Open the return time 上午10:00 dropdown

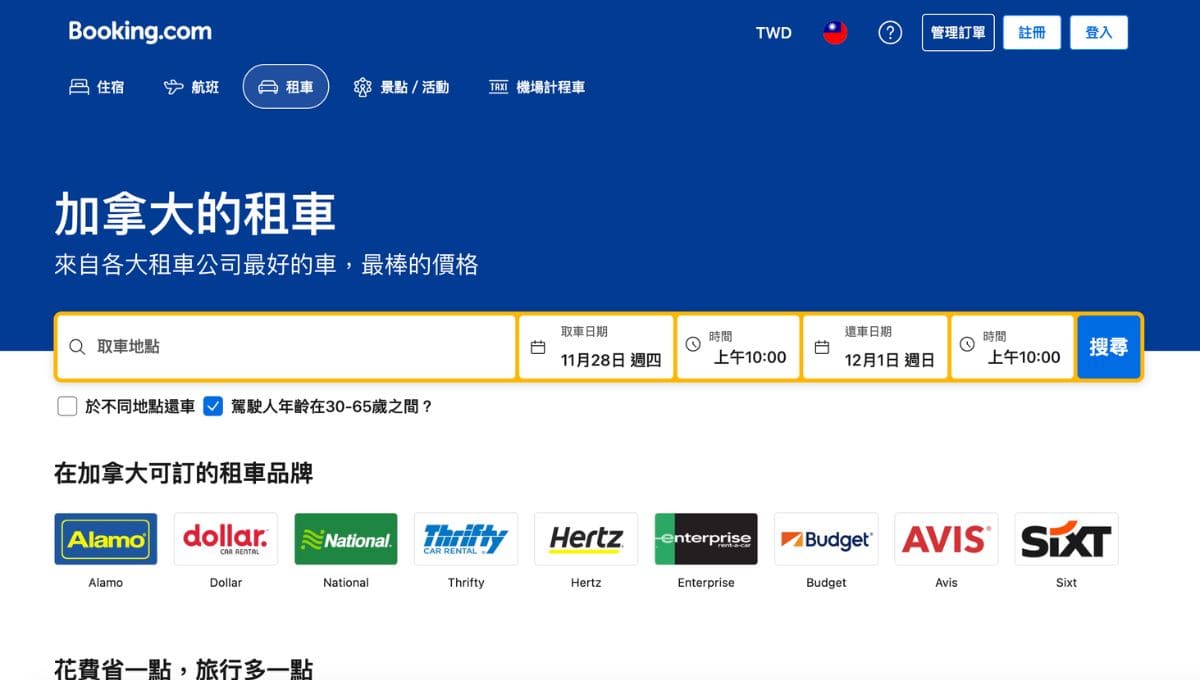pyautogui.click(x=1012, y=347)
